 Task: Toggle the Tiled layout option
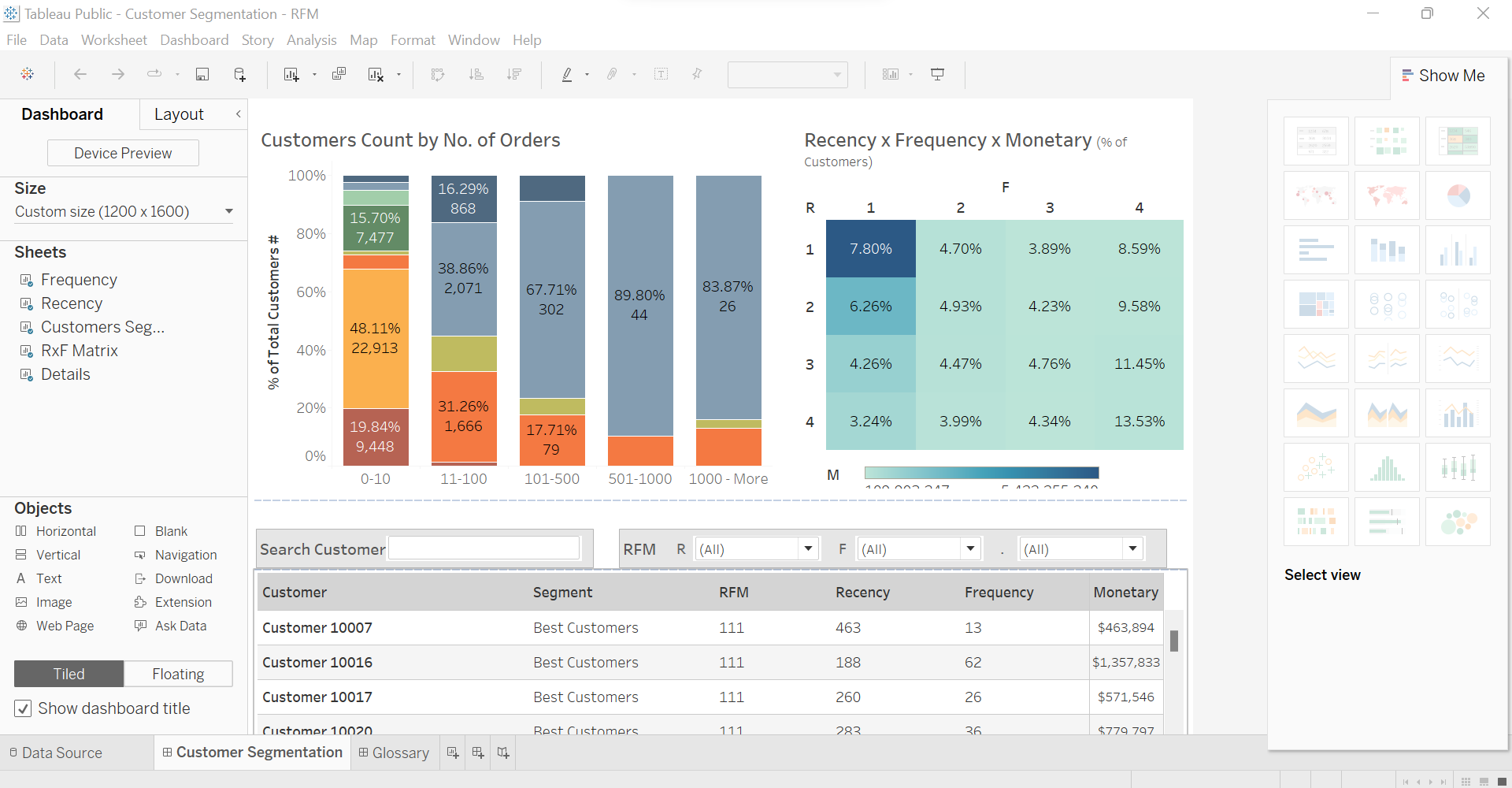[x=68, y=674]
